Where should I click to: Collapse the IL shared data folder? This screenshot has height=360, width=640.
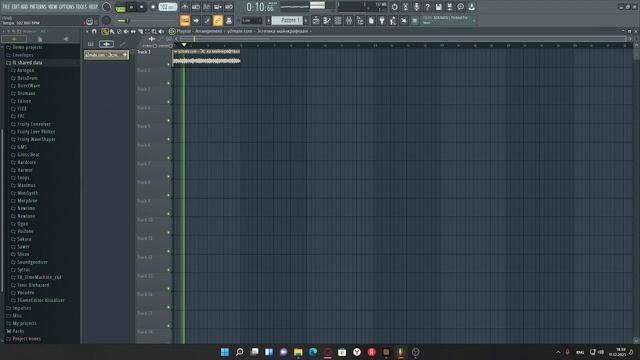[27, 63]
